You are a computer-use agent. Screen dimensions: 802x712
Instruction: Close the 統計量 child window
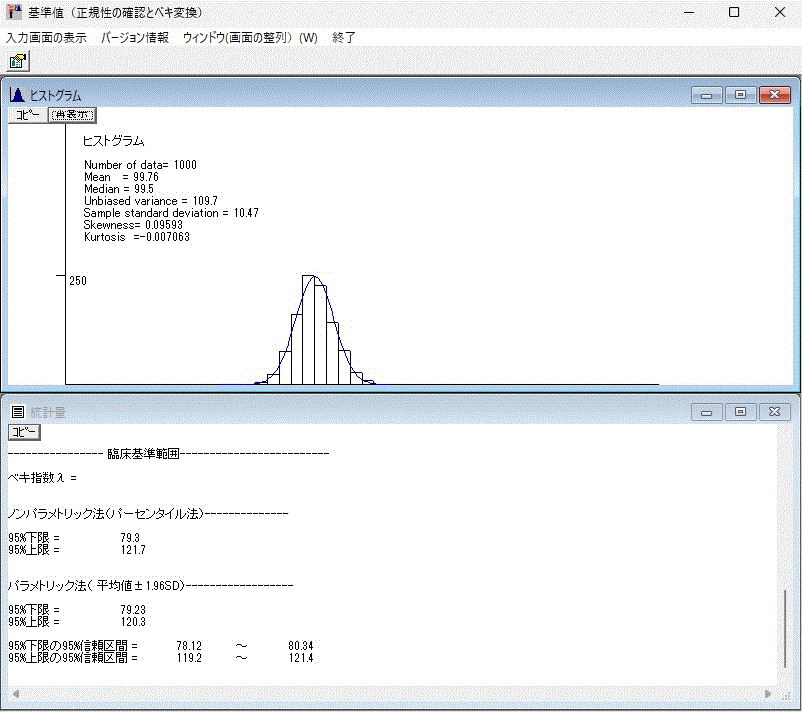pos(775,412)
